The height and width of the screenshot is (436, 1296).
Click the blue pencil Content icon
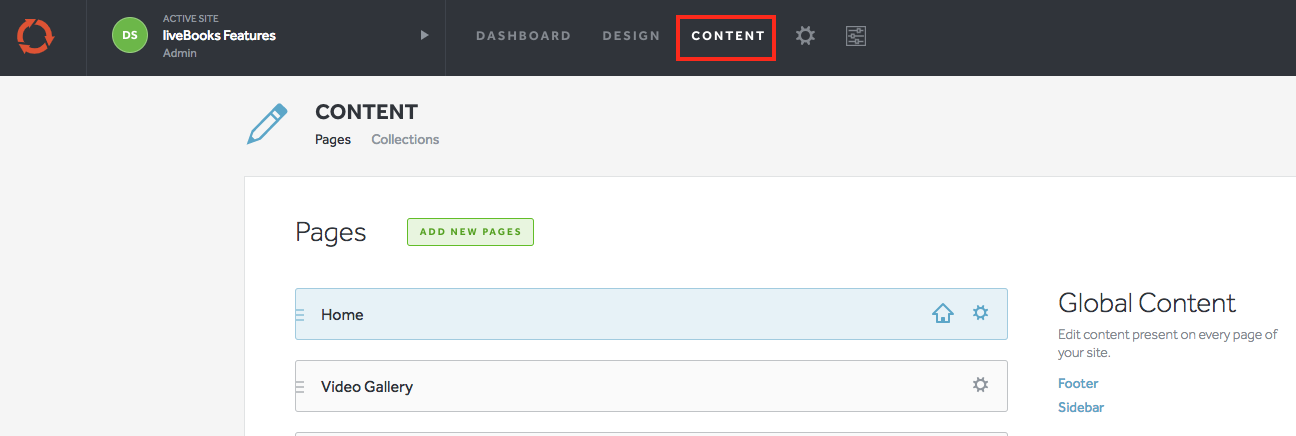tap(267, 124)
